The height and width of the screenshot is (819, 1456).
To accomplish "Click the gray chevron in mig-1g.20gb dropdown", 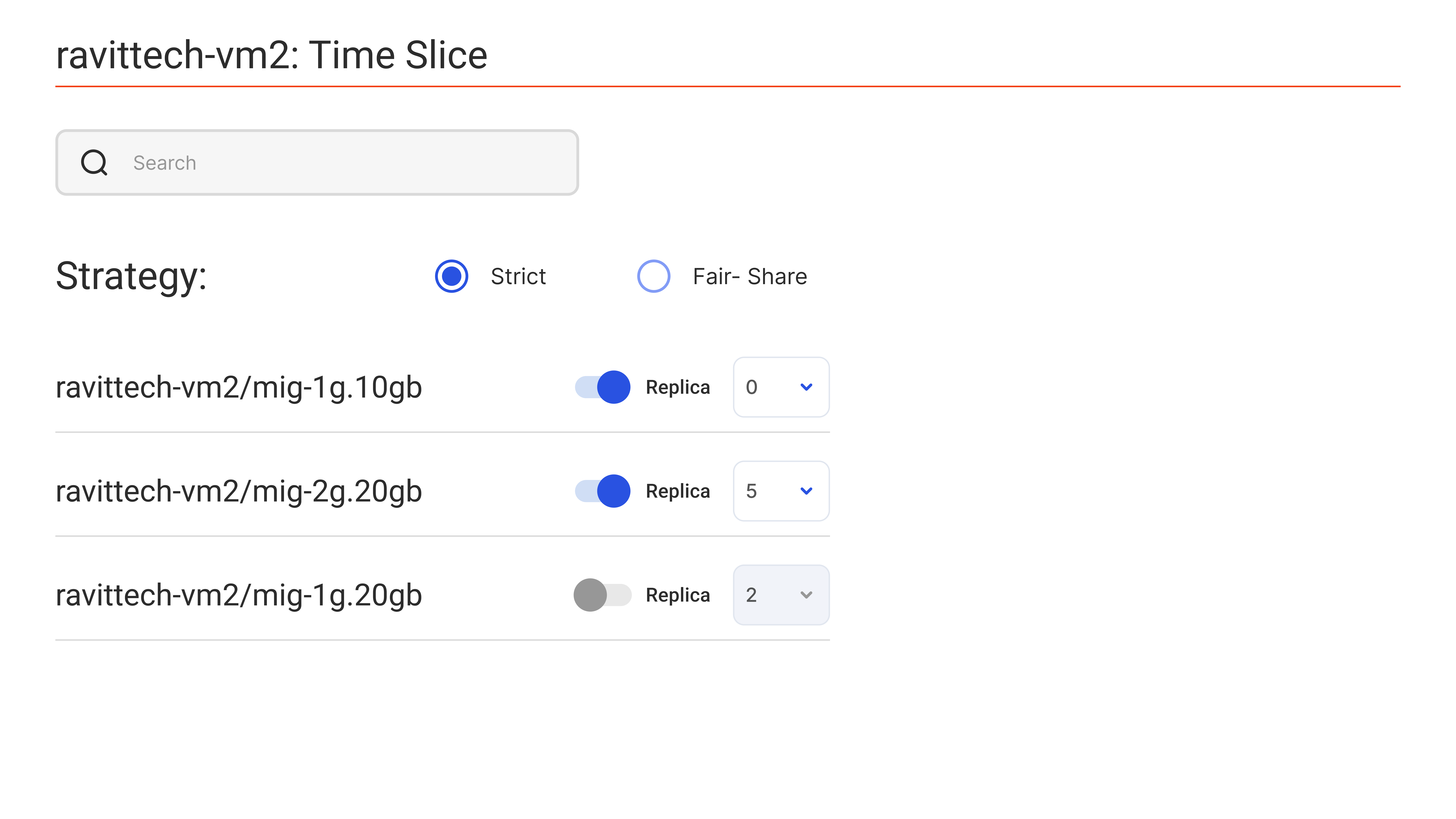I will click(806, 595).
